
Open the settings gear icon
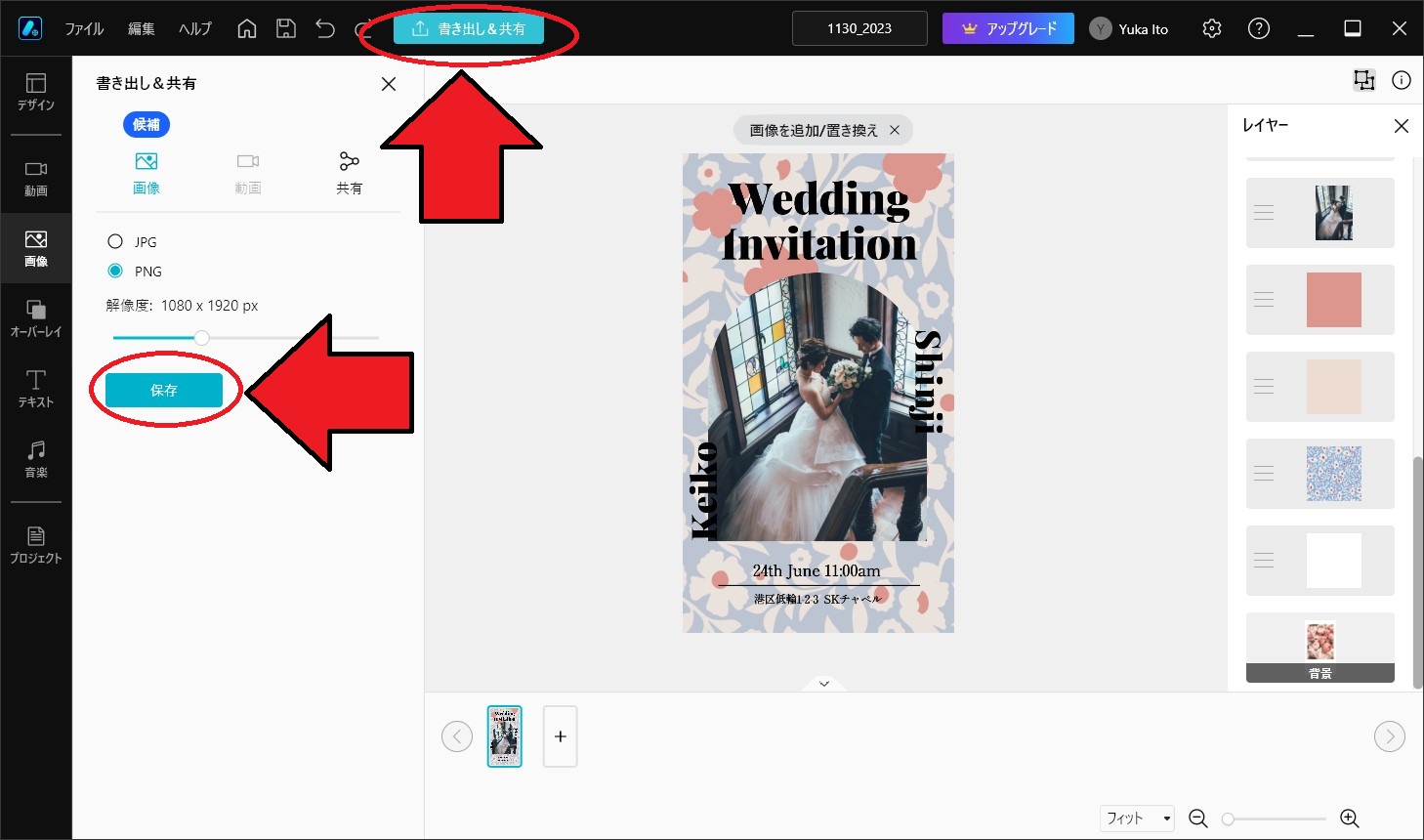click(1212, 28)
